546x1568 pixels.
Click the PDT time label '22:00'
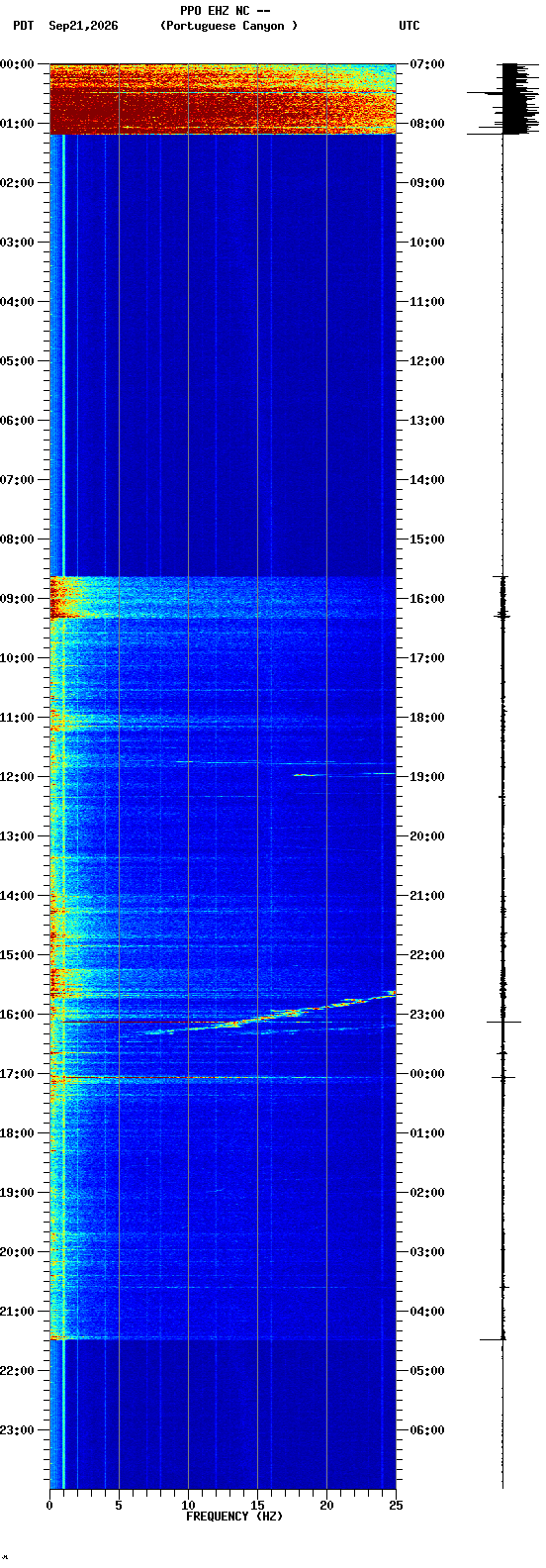pos(17,1371)
